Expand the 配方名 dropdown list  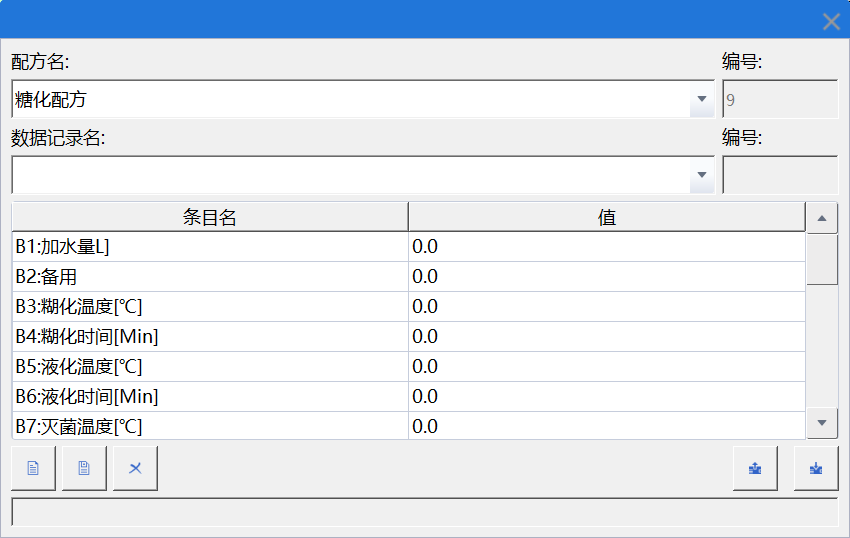pos(702,99)
